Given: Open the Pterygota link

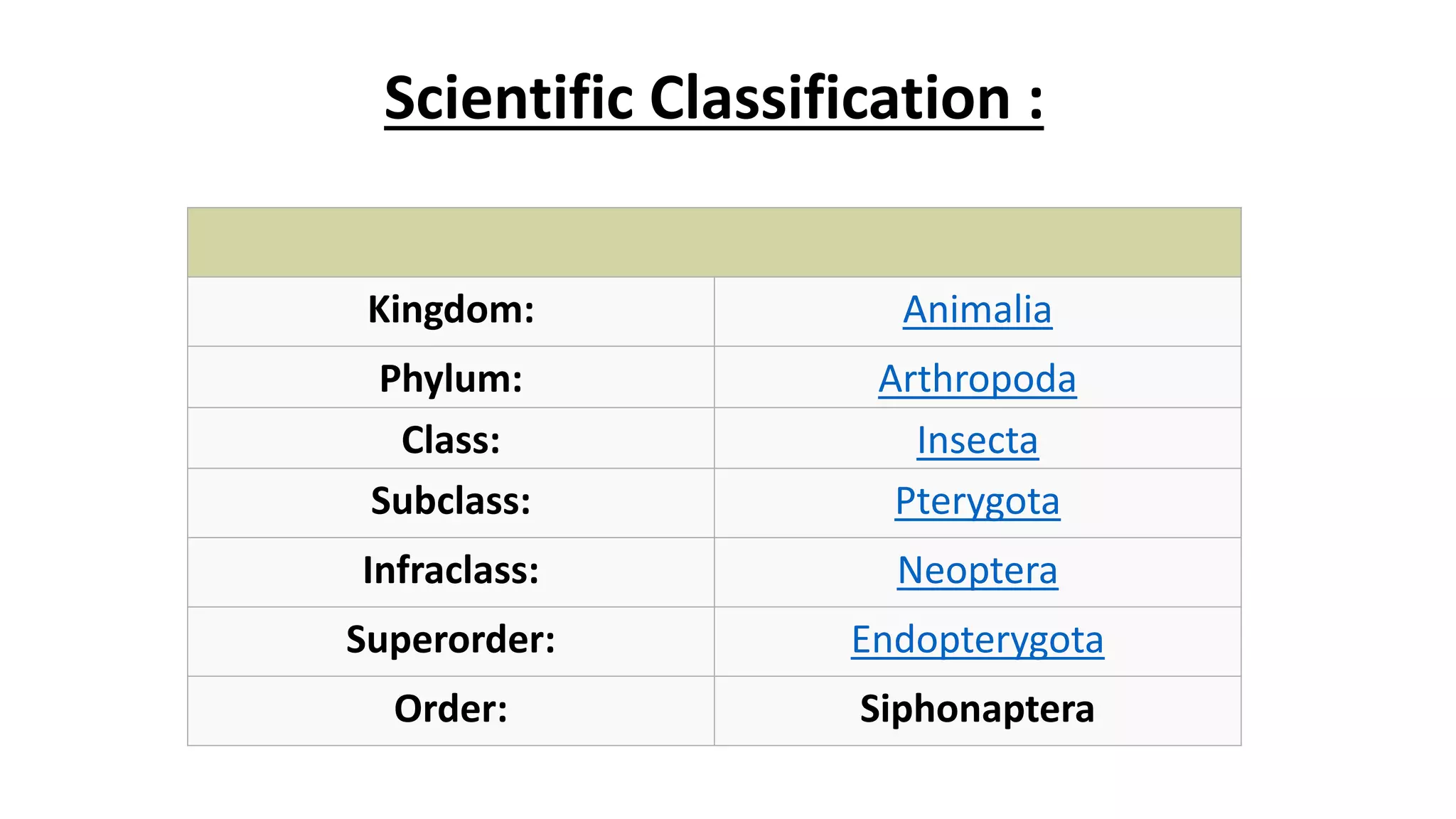Looking at the screenshot, I should 977,501.
